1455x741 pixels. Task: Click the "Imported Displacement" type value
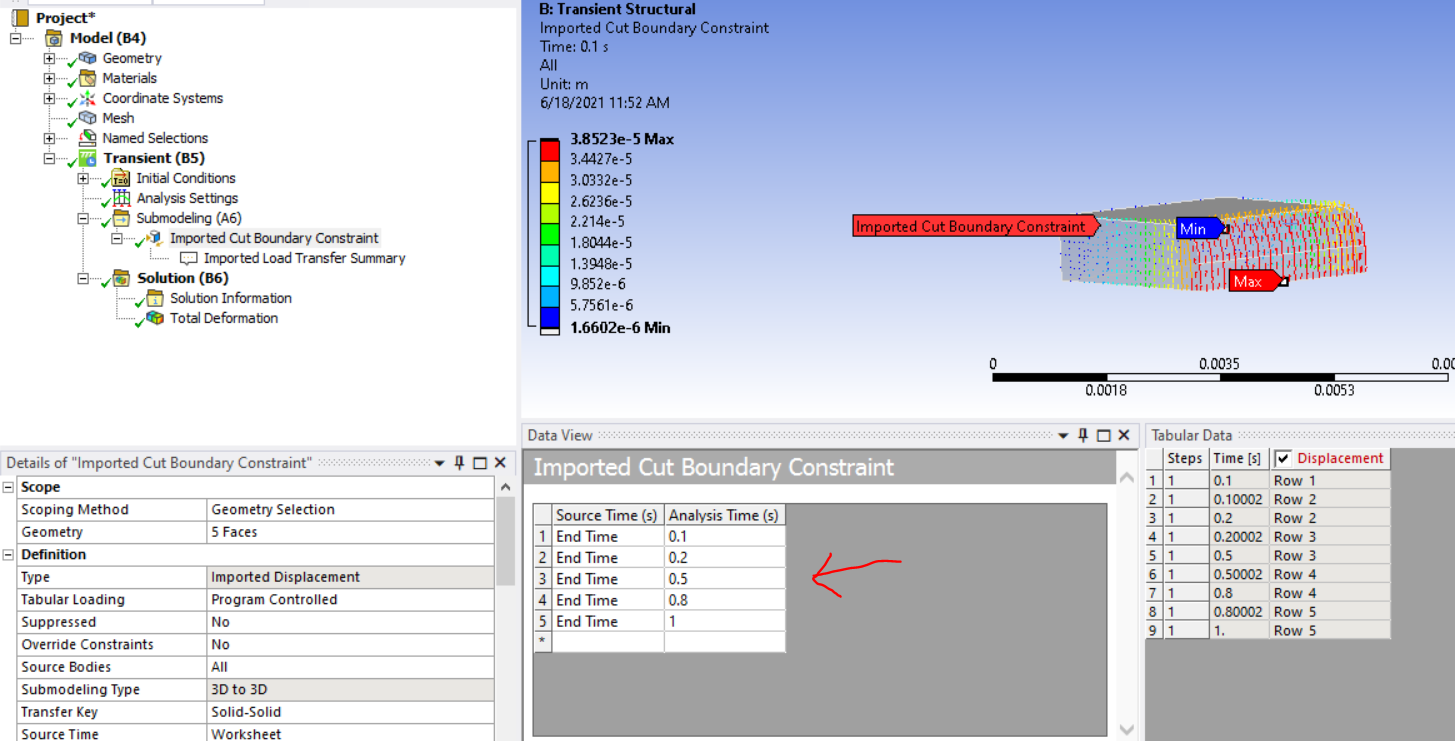click(x=350, y=577)
